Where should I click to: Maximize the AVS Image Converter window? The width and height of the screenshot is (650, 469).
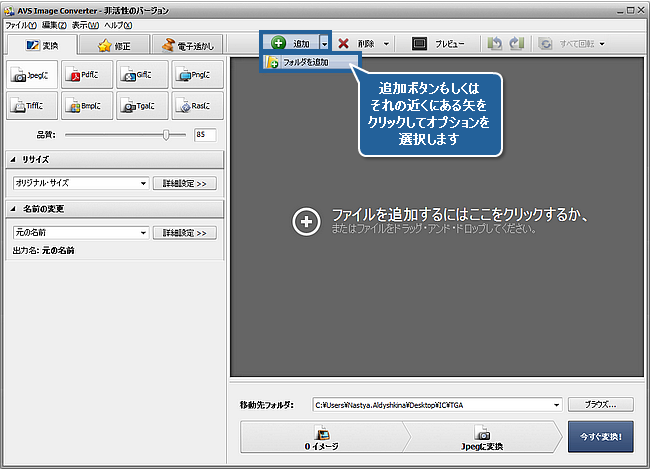pos(630,10)
